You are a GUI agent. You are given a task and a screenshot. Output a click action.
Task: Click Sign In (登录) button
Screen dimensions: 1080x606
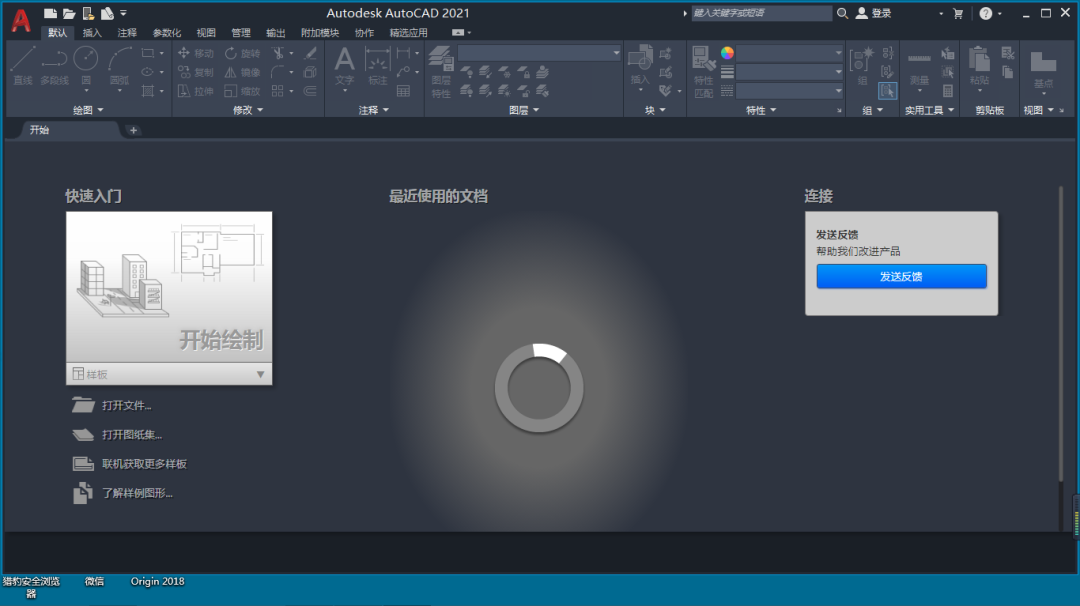pyautogui.click(x=873, y=13)
